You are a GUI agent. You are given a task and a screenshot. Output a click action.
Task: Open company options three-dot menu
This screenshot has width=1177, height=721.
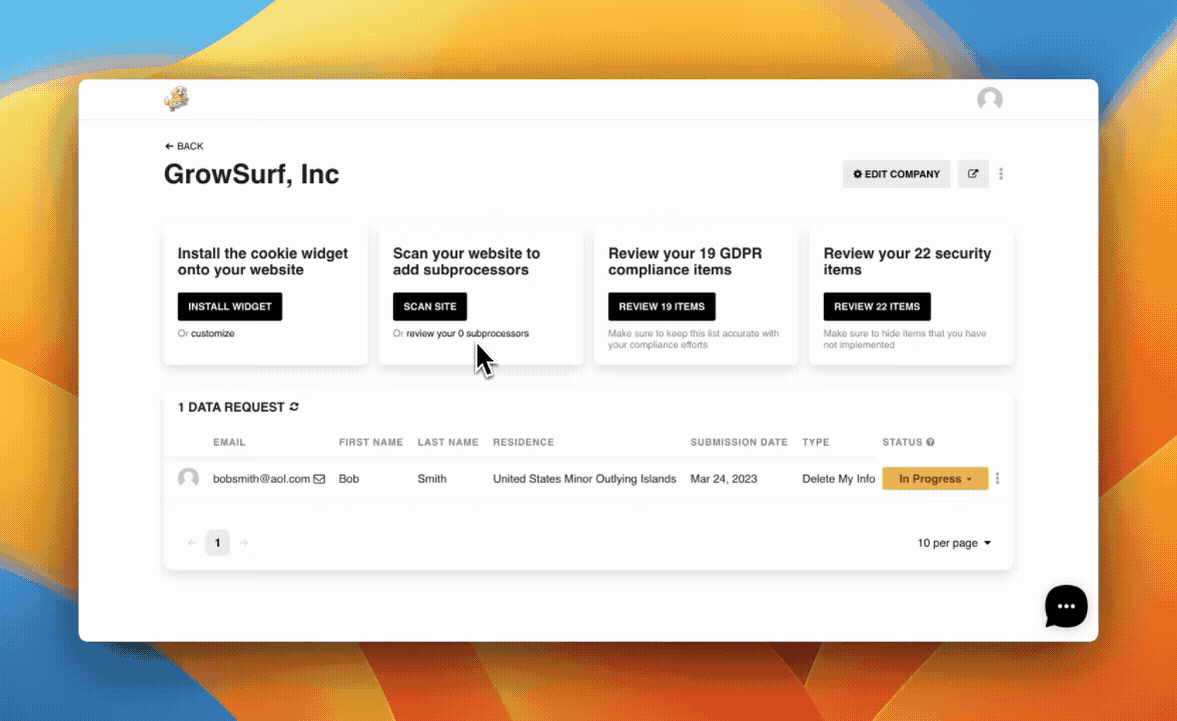pos(1001,174)
